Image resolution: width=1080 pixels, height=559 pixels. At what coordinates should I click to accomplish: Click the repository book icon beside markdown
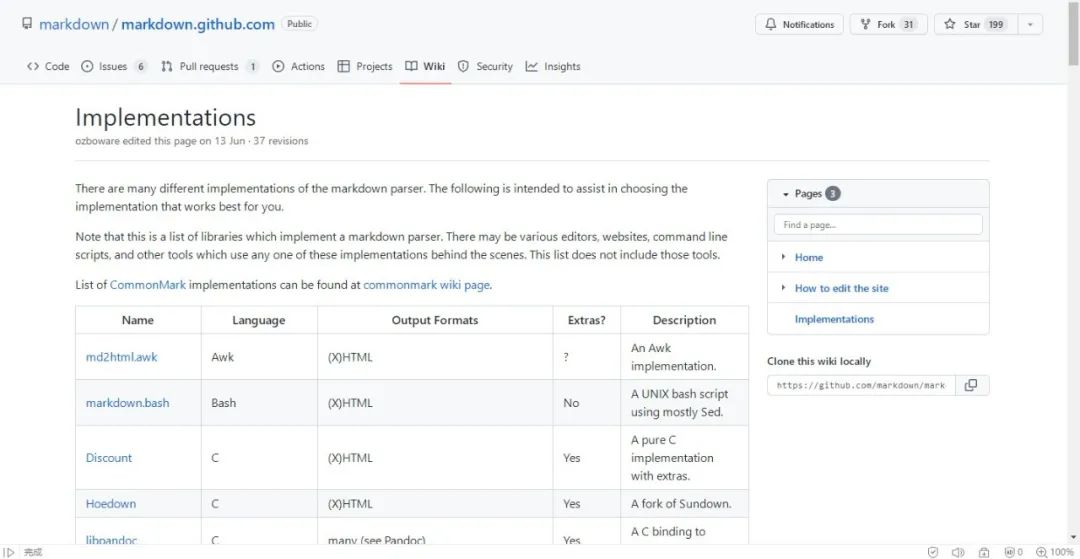point(27,24)
